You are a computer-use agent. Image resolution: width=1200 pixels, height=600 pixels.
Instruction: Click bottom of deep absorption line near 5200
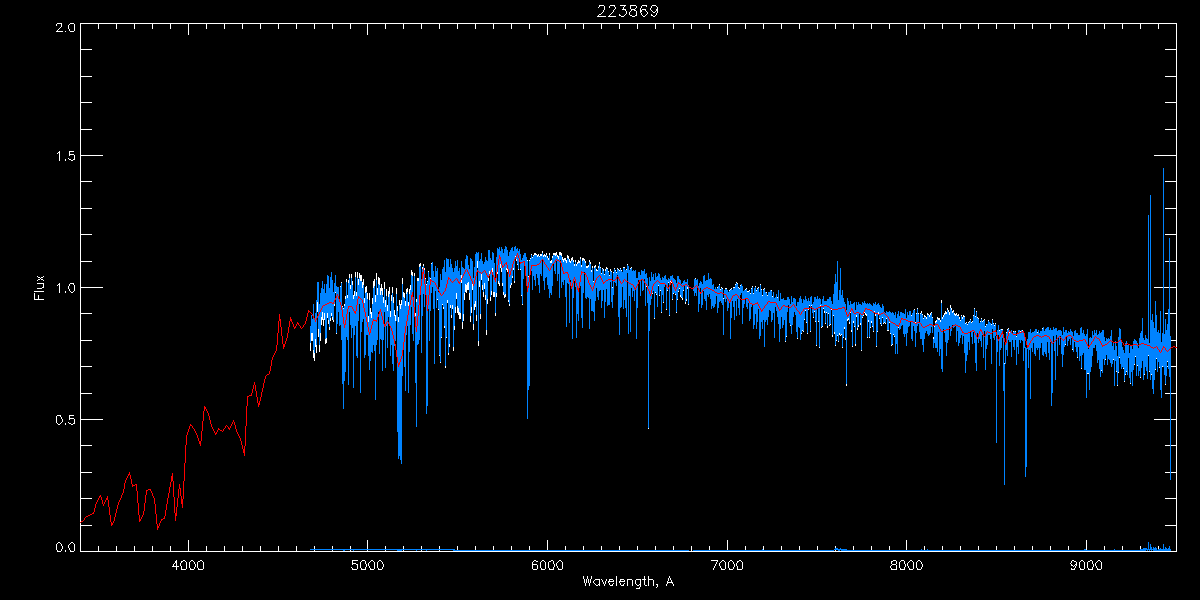coord(400,460)
